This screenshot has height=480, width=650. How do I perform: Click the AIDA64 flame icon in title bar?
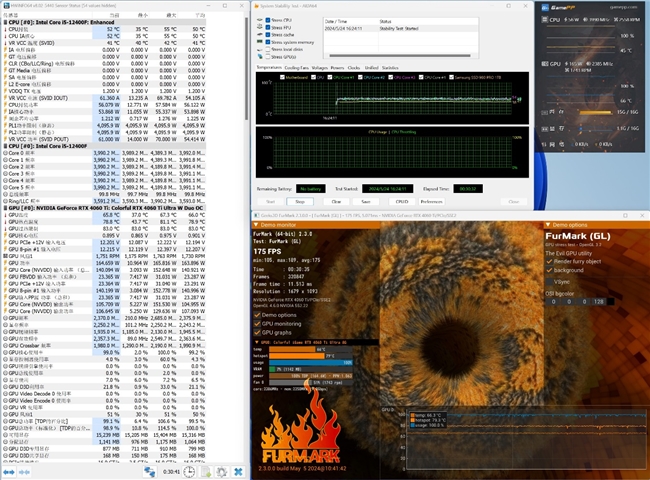coord(257,6)
